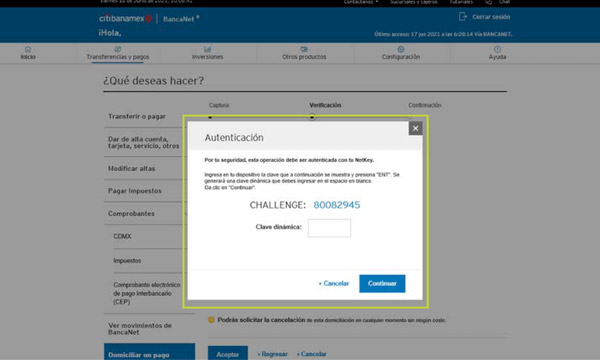600x360 pixels.
Task: Click the Cerrar sesión logout icon
Action: coord(463,17)
